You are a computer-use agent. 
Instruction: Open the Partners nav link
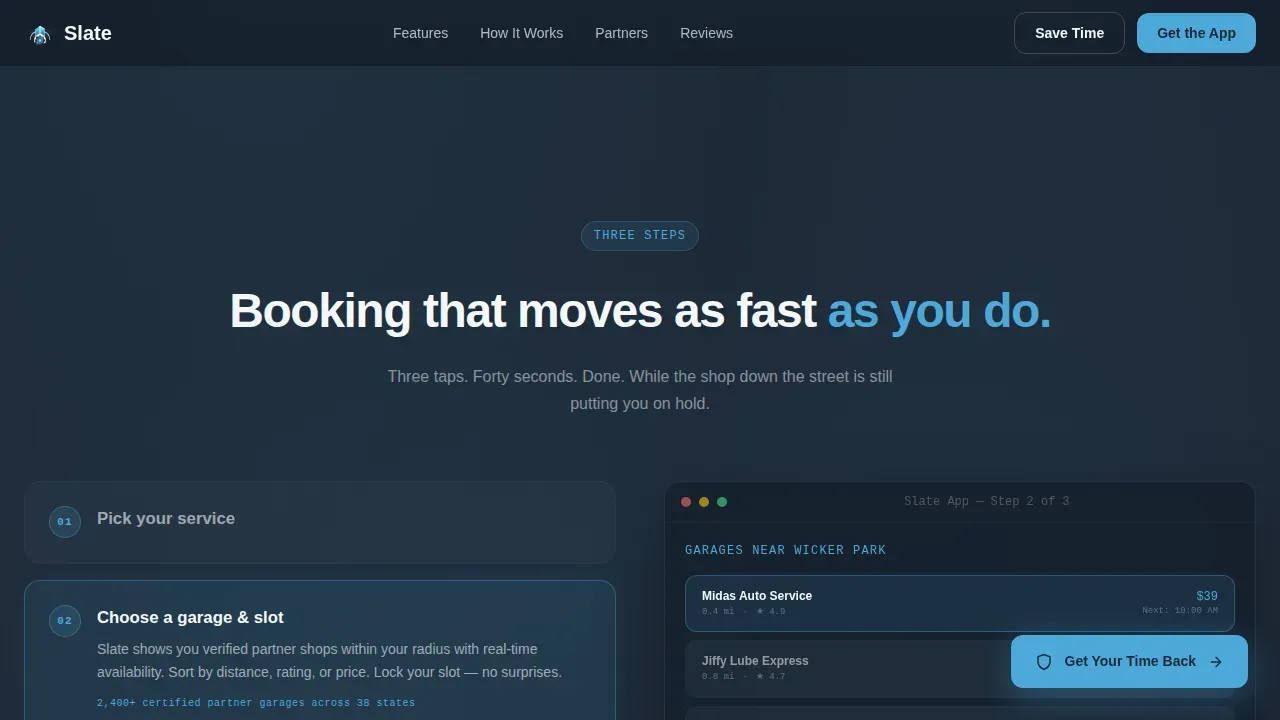click(621, 33)
